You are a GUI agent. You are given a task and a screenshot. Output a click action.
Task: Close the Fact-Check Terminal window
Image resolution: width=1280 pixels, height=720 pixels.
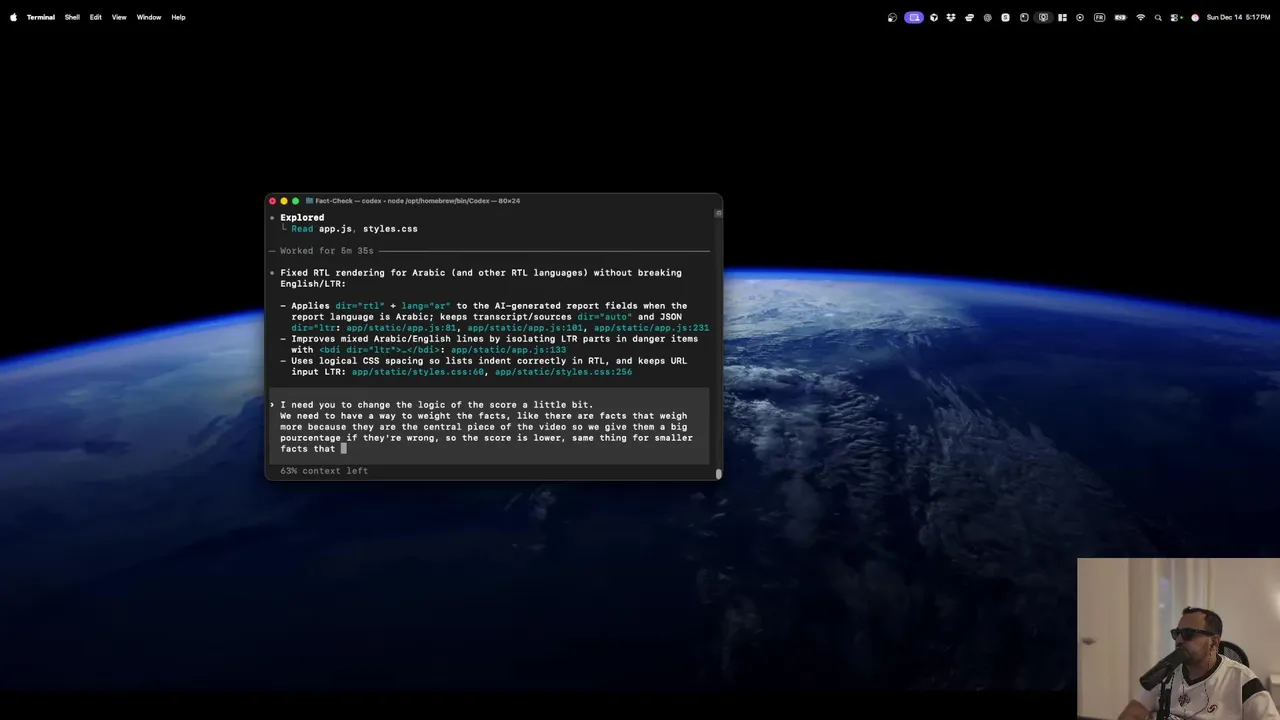coord(272,201)
